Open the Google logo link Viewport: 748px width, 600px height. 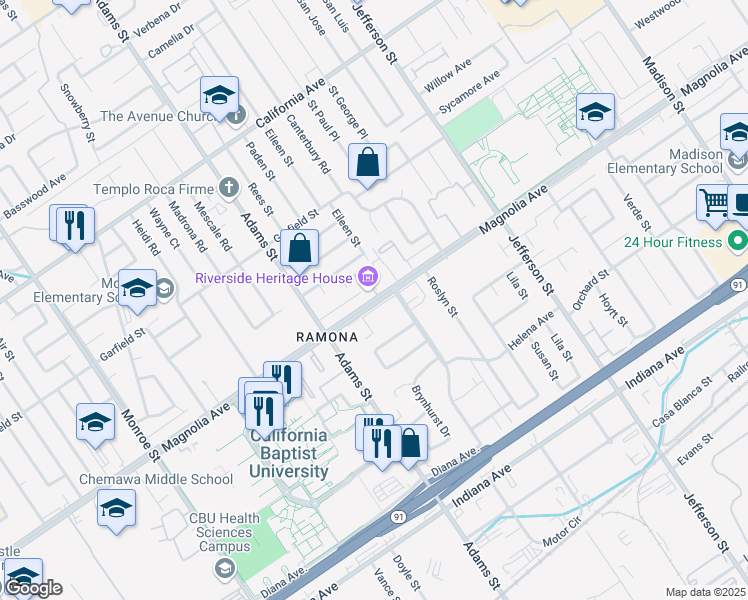point(33,589)
